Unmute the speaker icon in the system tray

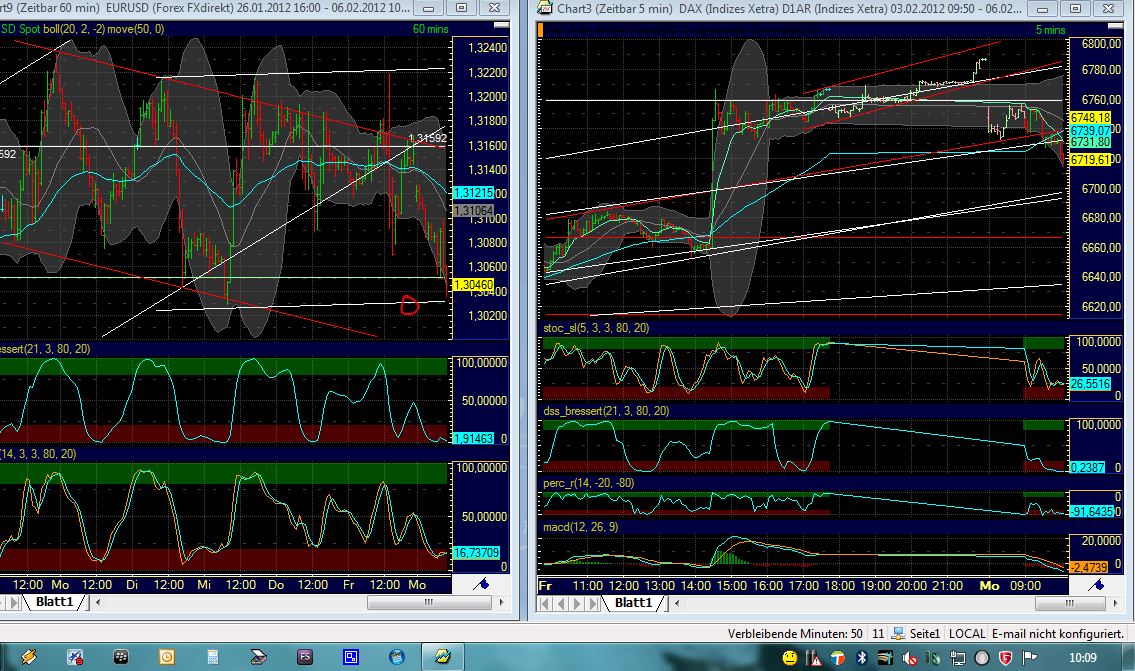tap(908, 657)
